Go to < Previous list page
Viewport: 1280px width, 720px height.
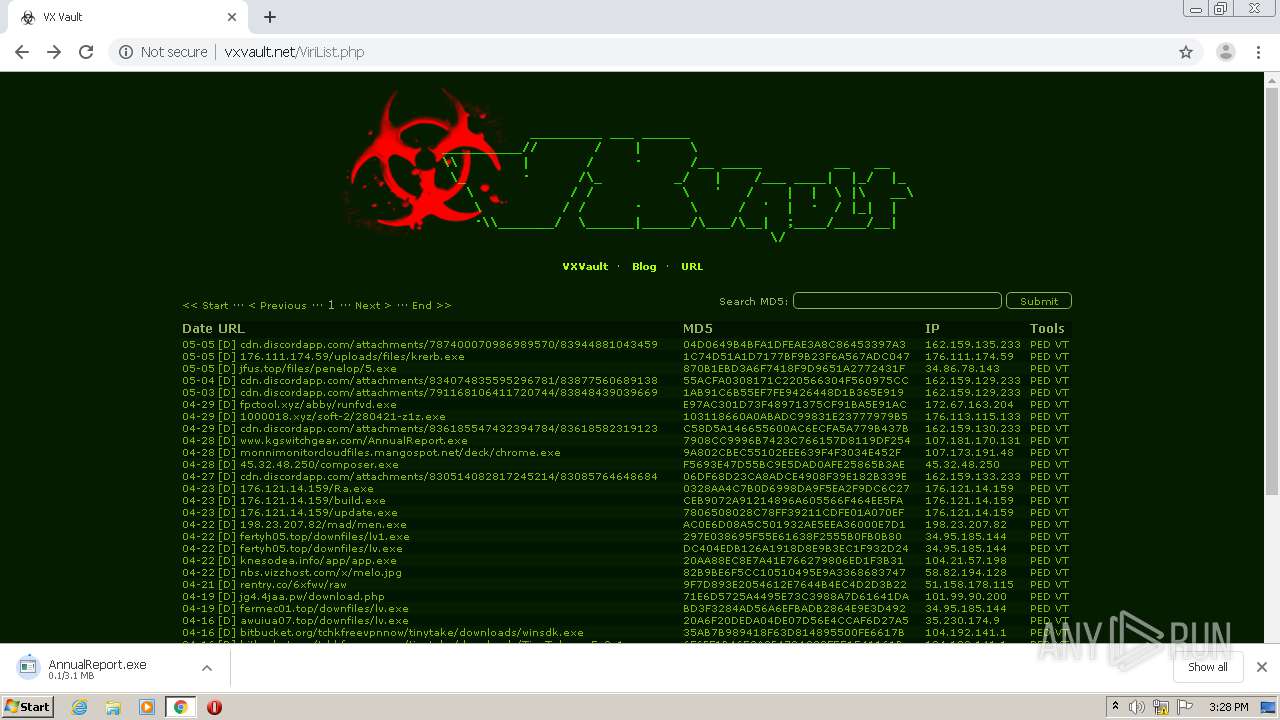277,305
